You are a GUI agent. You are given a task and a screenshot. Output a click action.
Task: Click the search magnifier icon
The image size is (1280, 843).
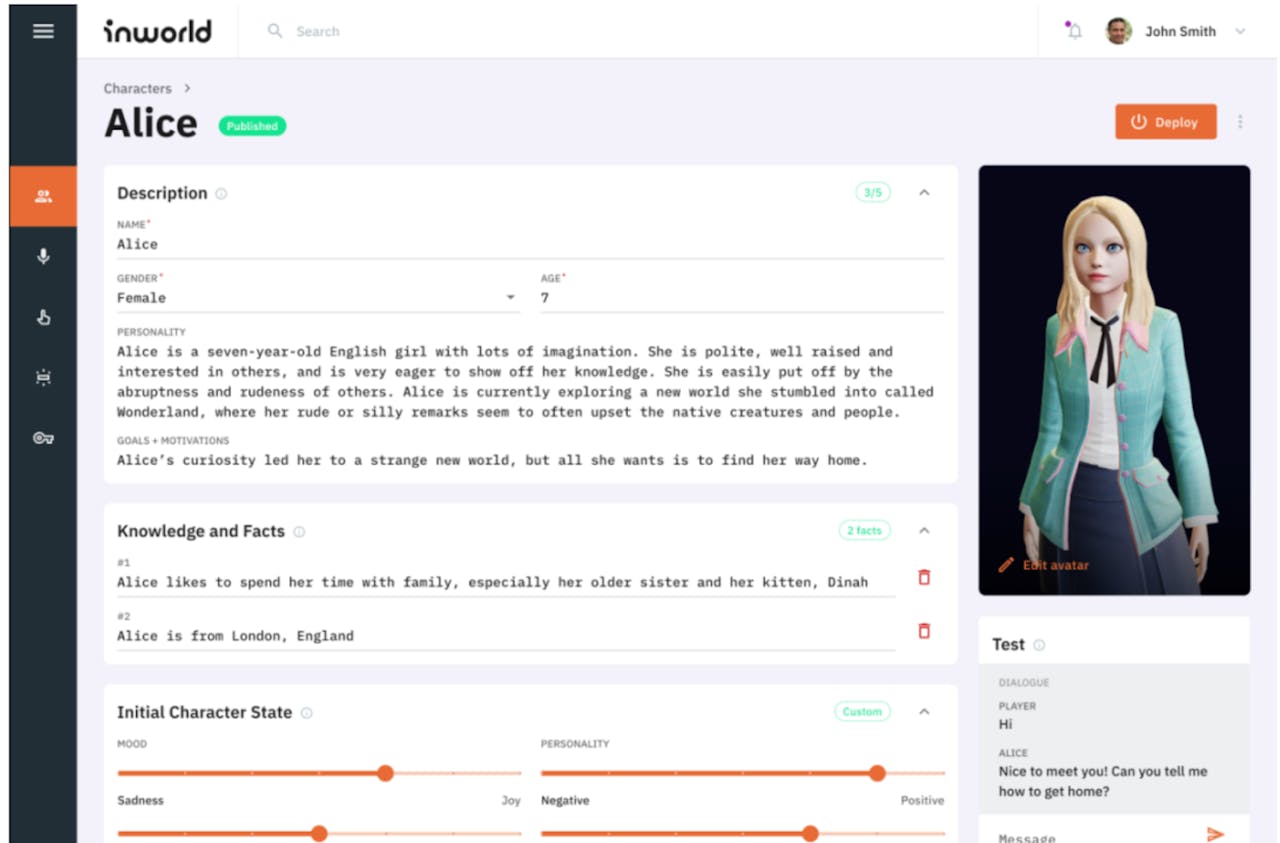[x=275, y=31]
